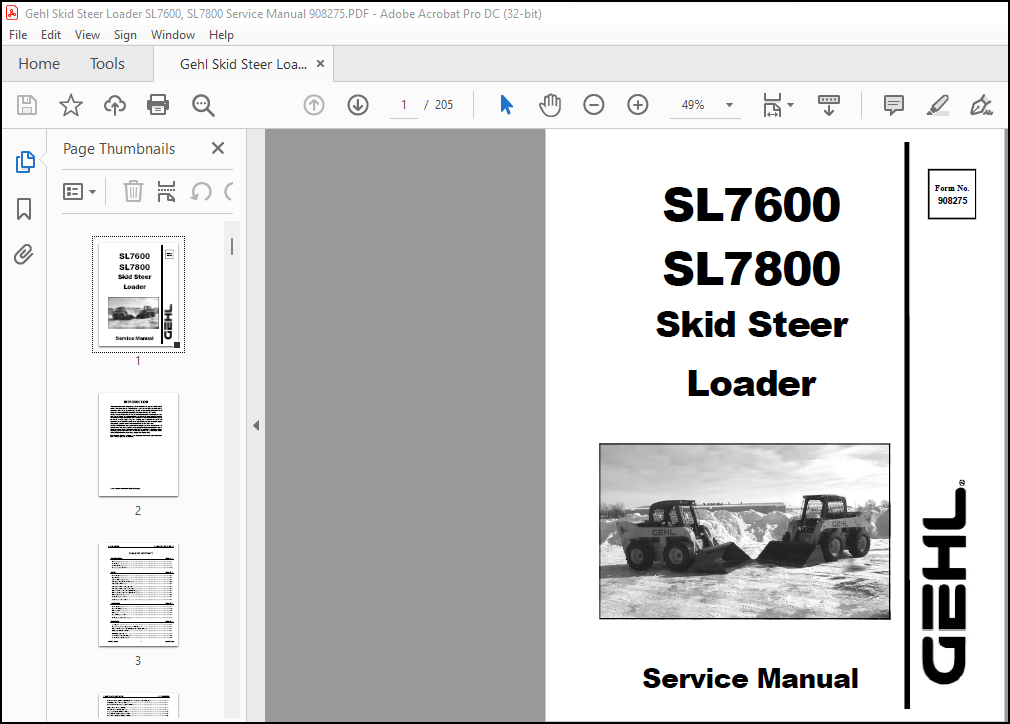Image resolution: width=1010 pixels, height=724 pixels.
Task: Click the 'Service Manual' text on page
Action: point(750,678)
